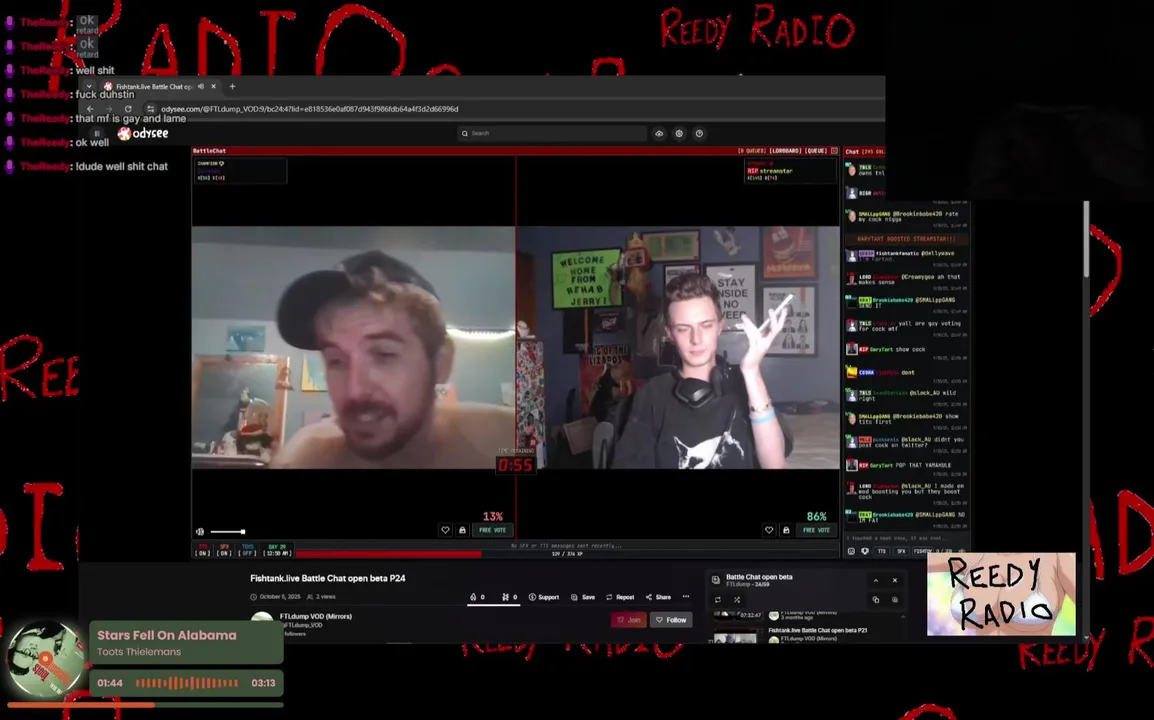
Task: Toggle the SFX ON indicator
Action: pos(224,551)
